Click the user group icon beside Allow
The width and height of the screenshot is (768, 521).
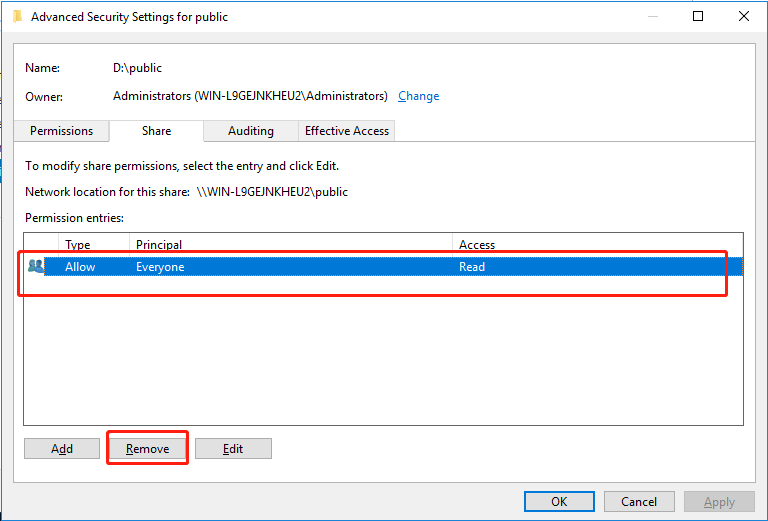37,266
